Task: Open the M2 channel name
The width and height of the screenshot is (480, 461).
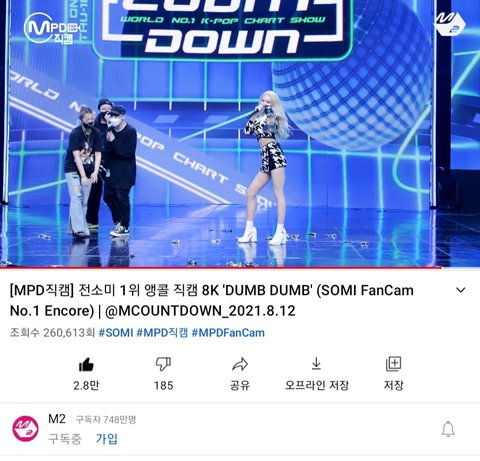Action: click(x=57, y=419)
